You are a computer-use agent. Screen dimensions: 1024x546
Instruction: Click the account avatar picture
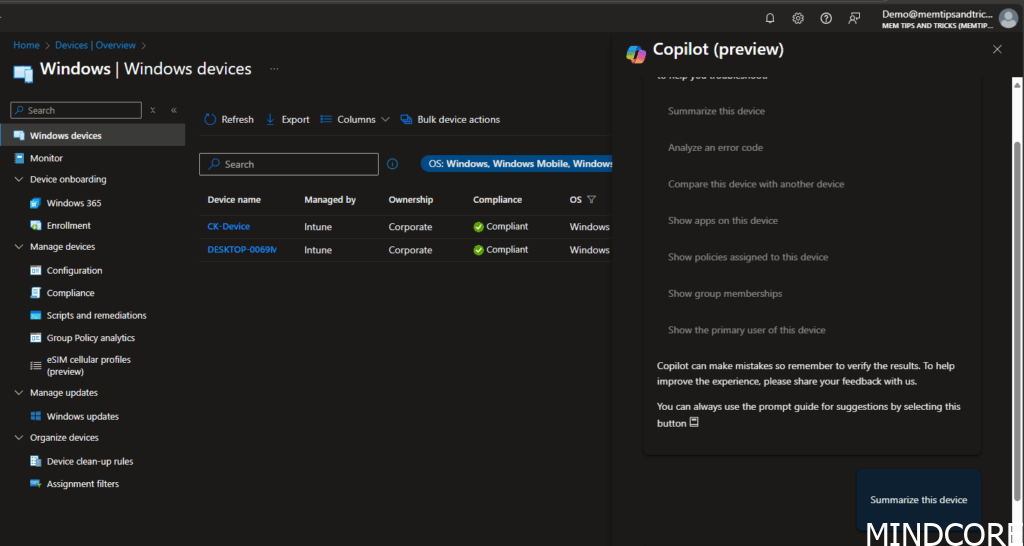pos(1008,19)
